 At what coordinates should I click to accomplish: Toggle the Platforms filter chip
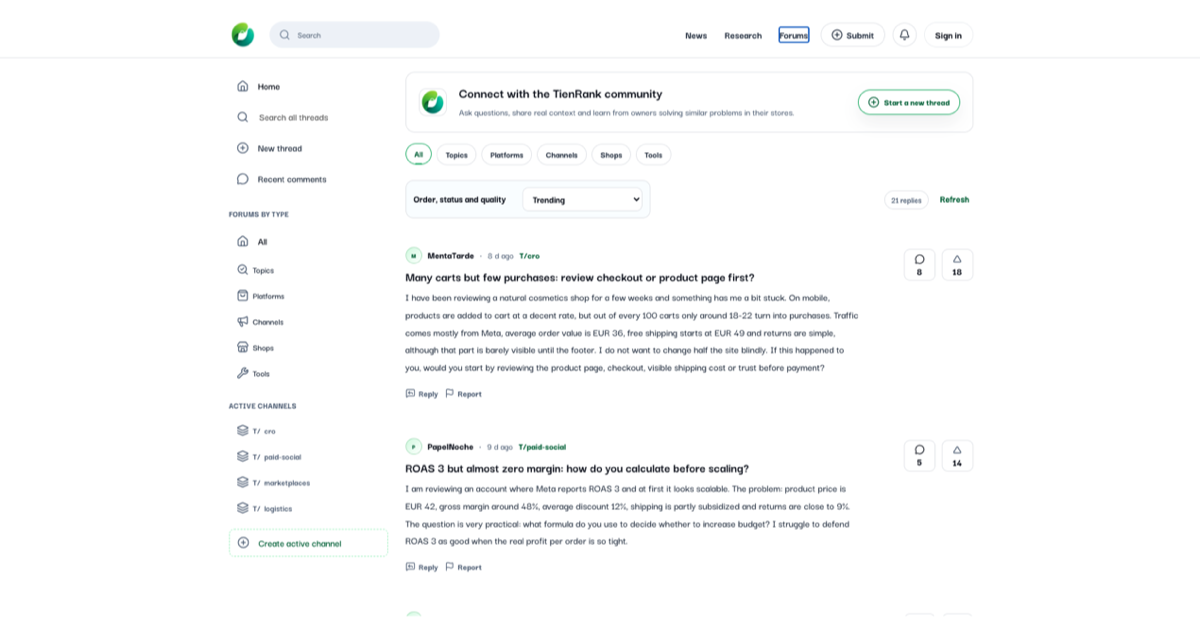tap(507, 155)
